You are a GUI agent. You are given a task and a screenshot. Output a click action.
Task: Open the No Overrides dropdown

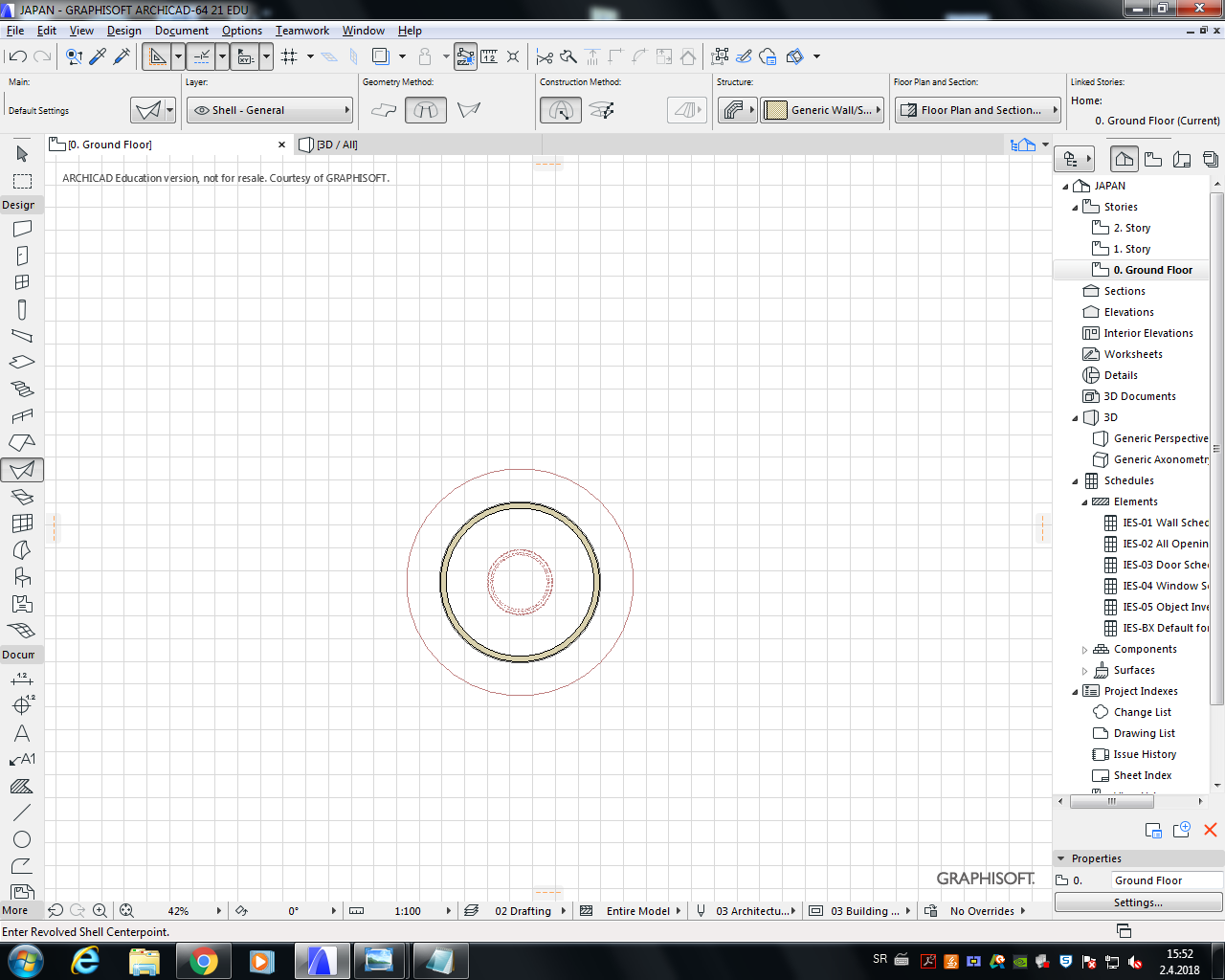tap(982, 911)
